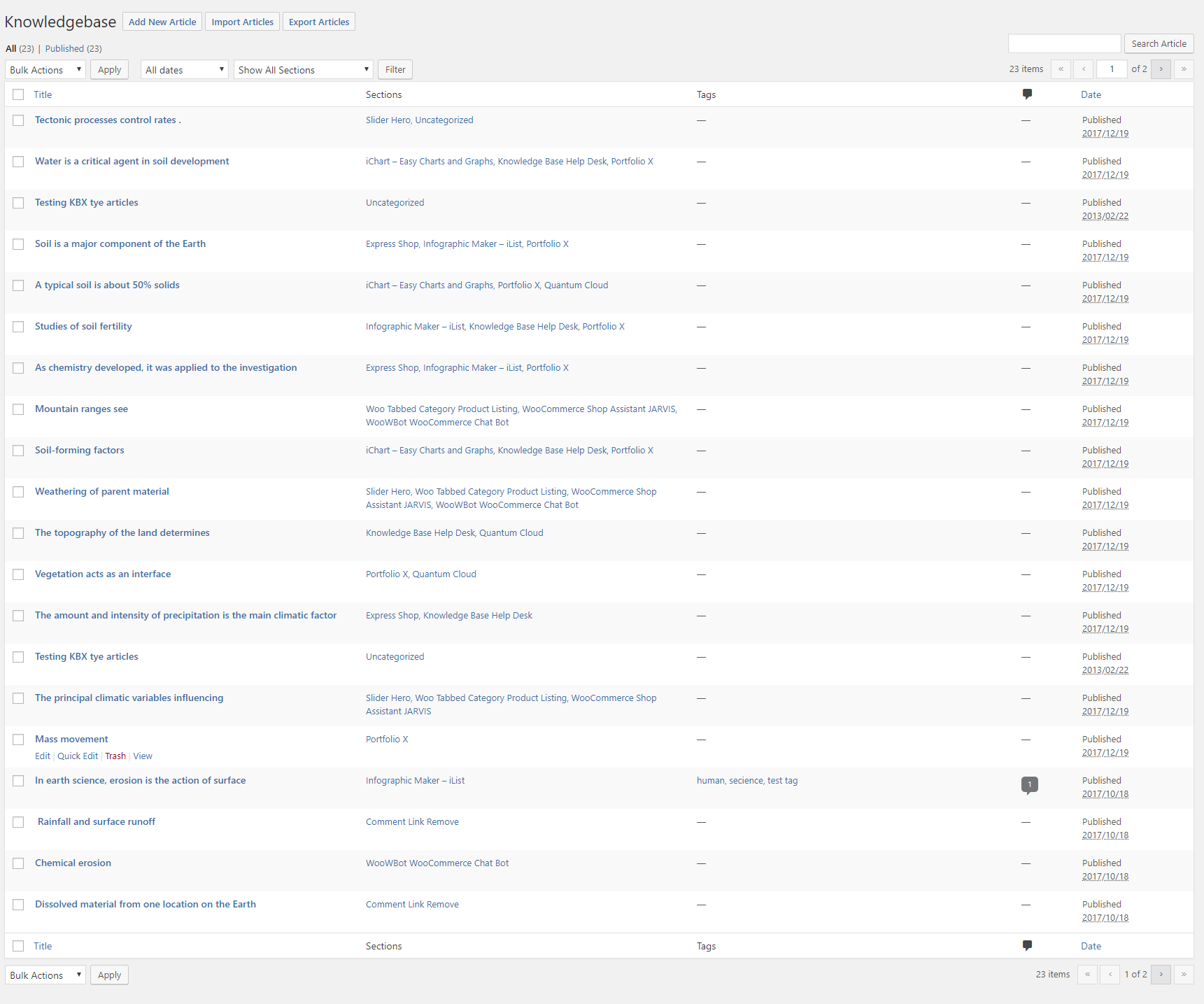Click the bottom Apply button
This screenshot has height=1004, width=1204.
coord(109,975)
